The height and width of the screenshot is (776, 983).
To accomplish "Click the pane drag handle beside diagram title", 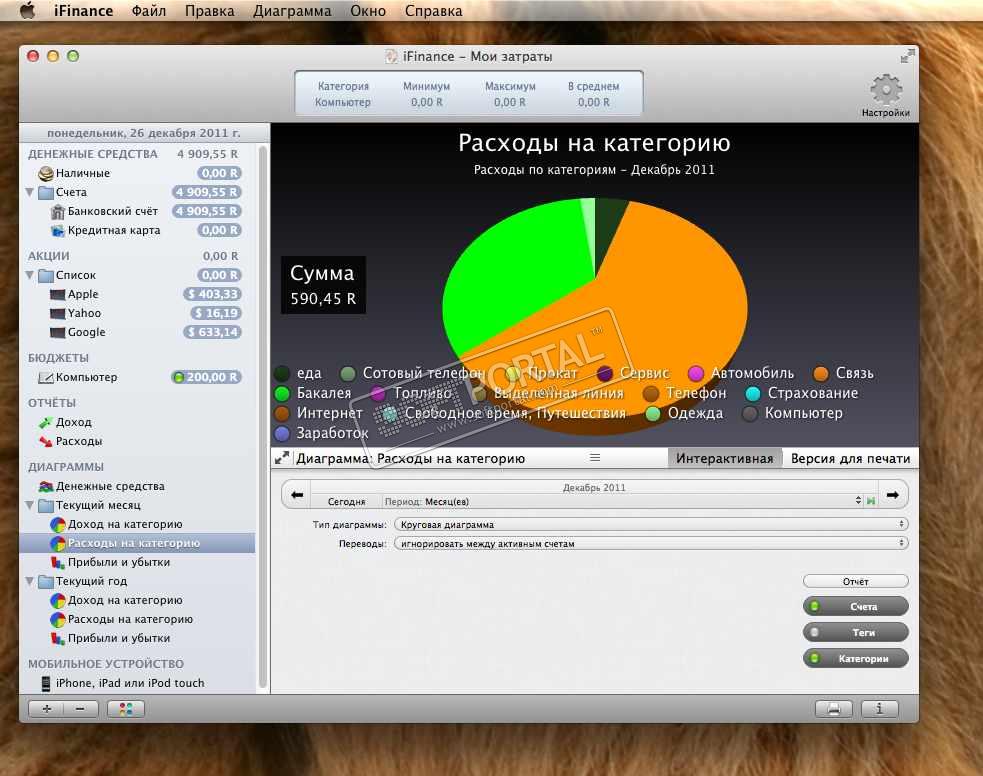I will (x=595, y=458).
